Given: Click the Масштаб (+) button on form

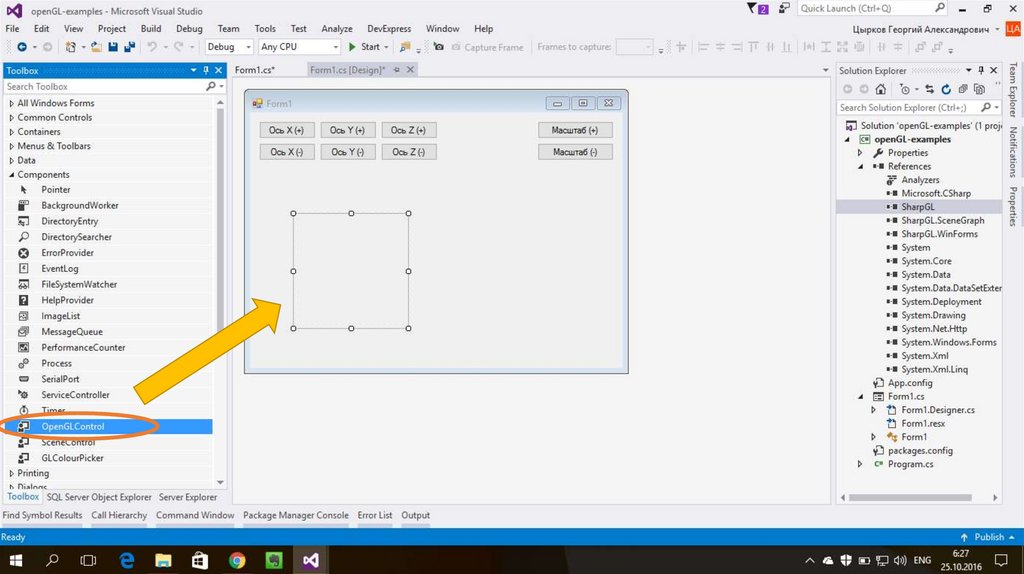Looking at the screenshot, I should coord(575,130).
